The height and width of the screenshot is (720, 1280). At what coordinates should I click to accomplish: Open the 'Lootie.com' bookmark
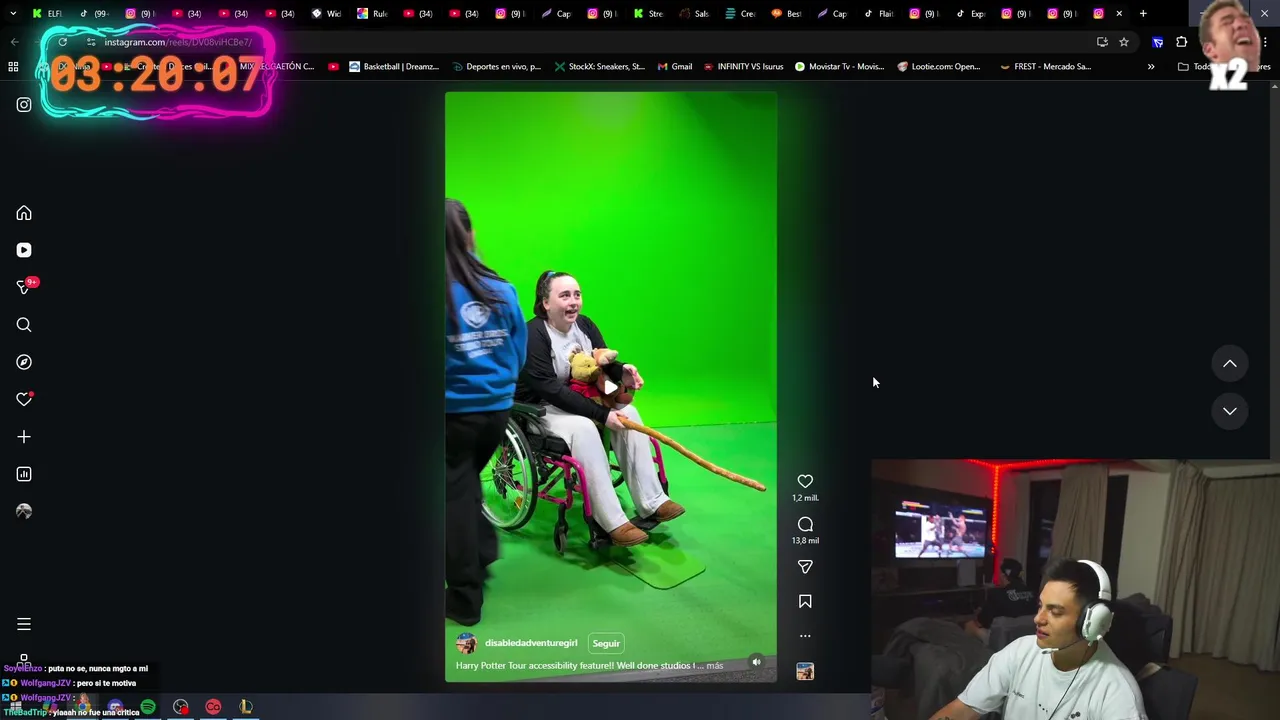(x=938, y=66)
